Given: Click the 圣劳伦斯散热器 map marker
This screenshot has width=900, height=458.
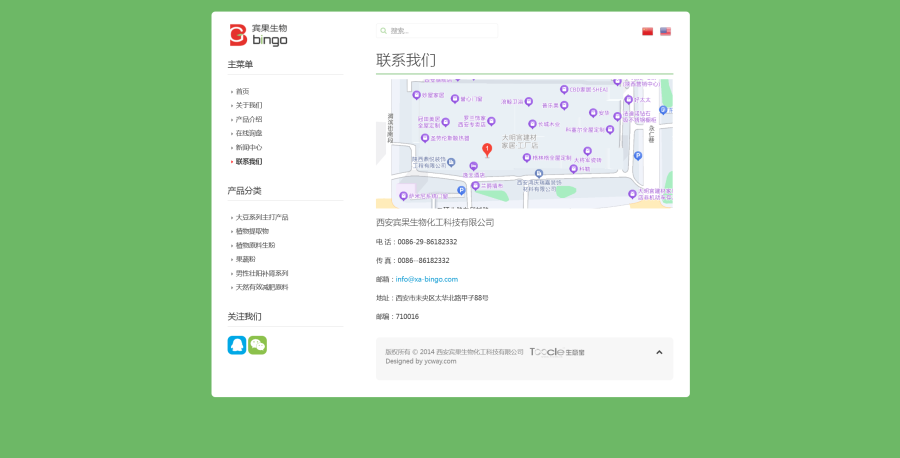Looking at the screenshot, I should tap(425, 138).
